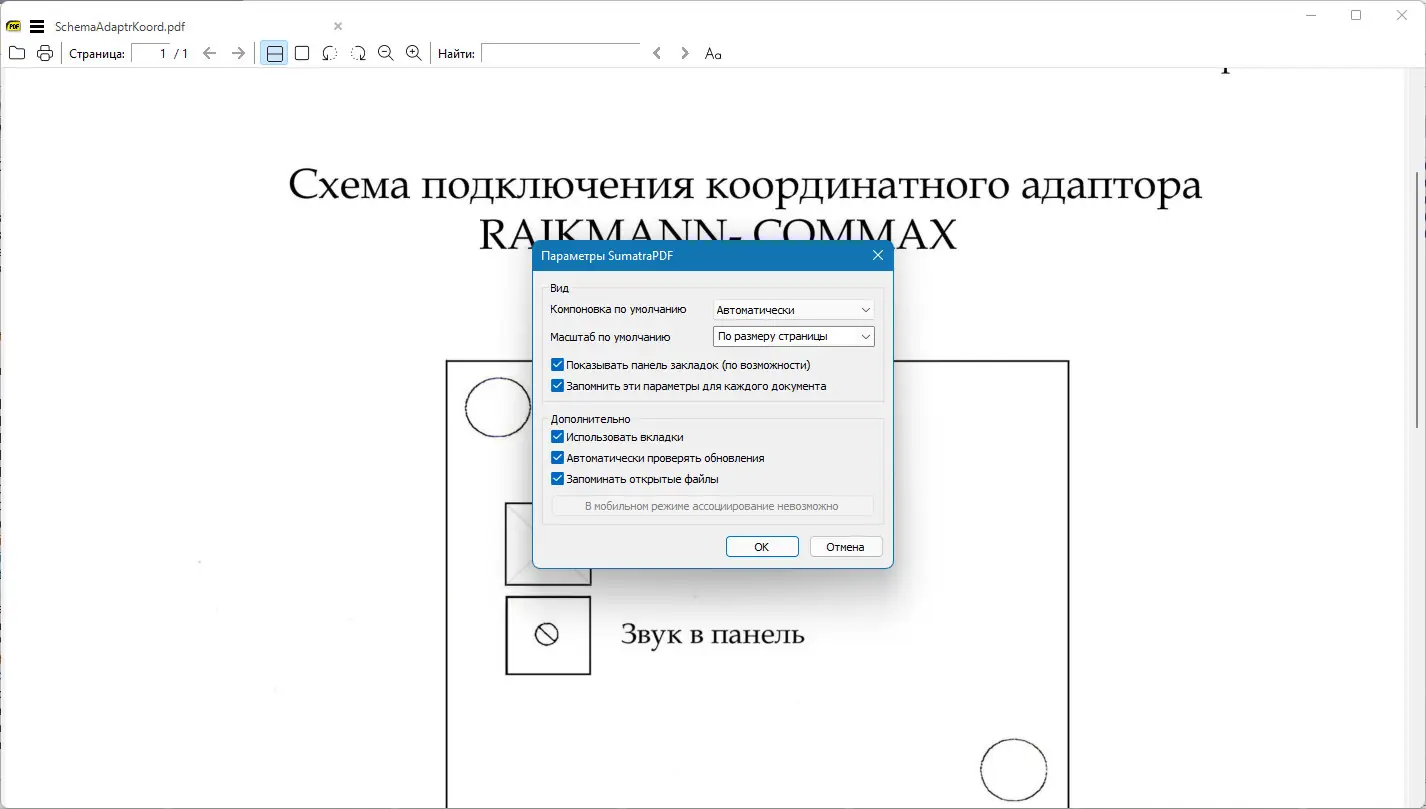
Task: Find the next search match
Action: pyautogui.click(x=685, y=53)
